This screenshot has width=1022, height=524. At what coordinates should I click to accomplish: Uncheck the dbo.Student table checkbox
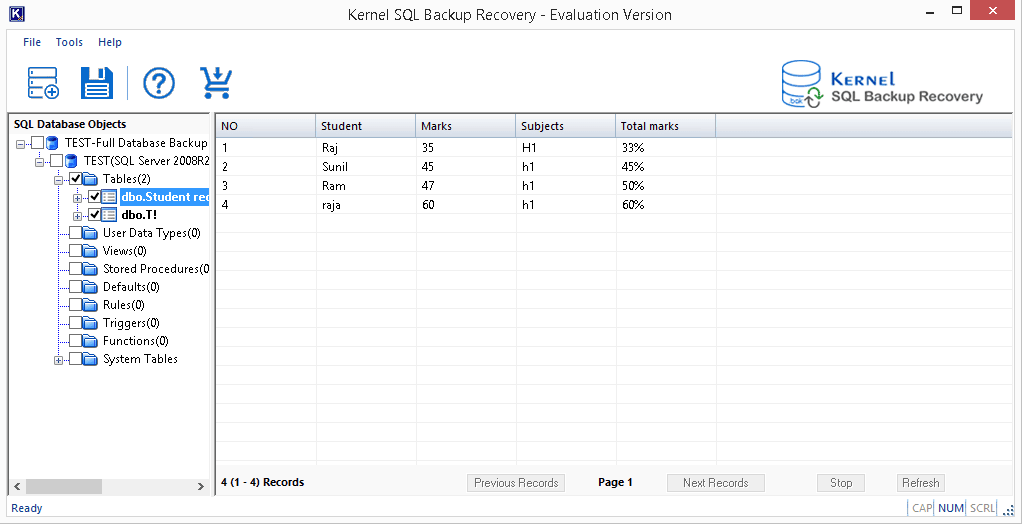95,197
